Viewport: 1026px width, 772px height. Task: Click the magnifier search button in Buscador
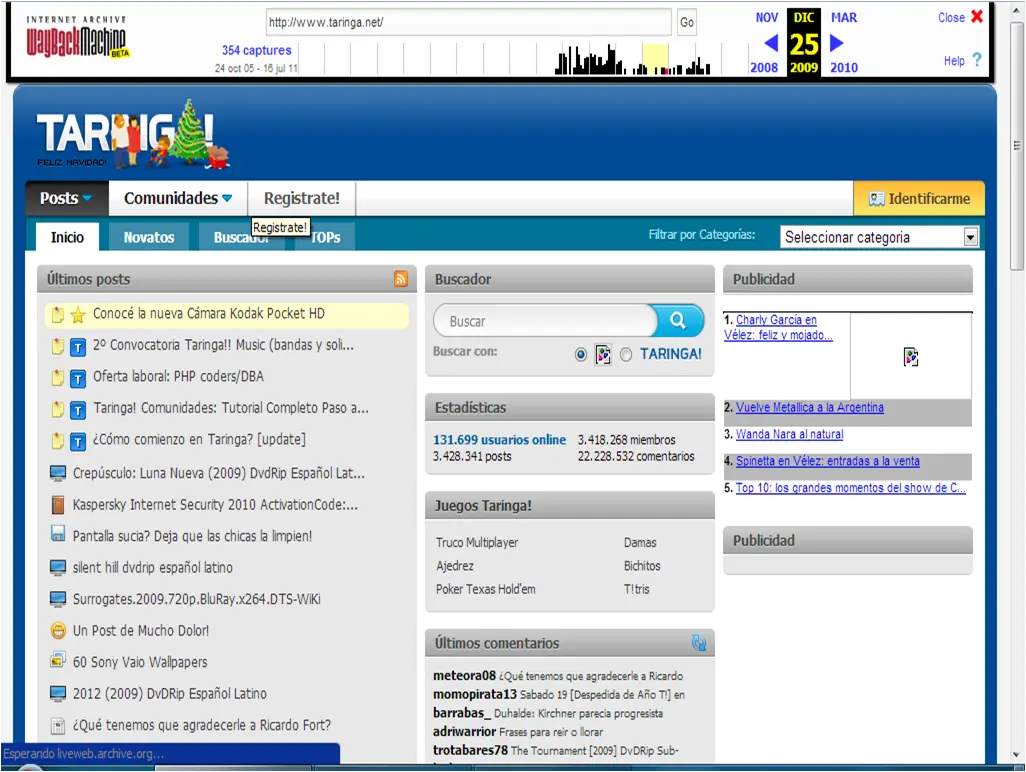679,321
